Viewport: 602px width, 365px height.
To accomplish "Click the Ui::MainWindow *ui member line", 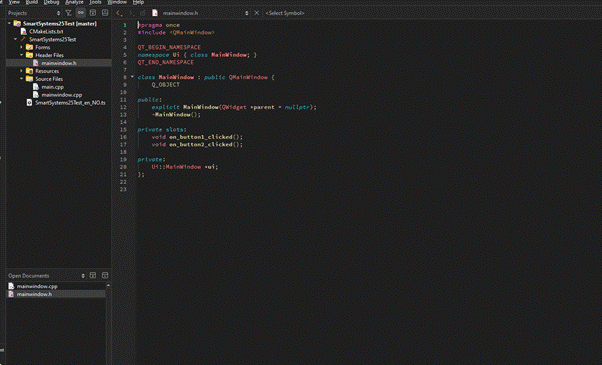I will (x=185, y=167).
